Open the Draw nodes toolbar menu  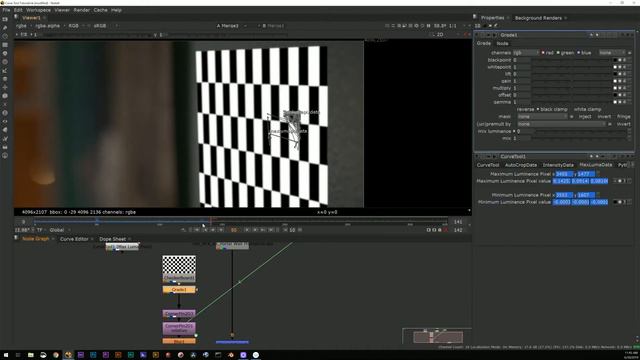(5, 28)
